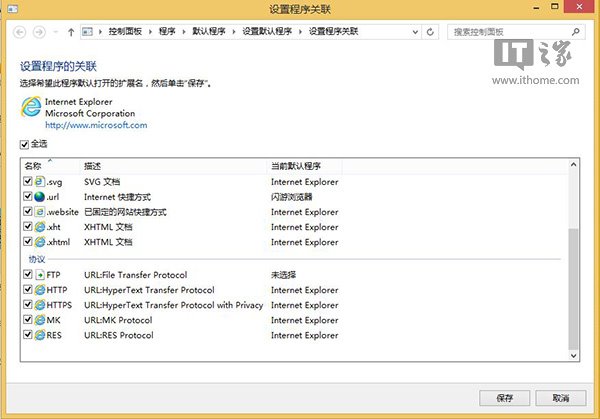Uncheck the HTTP protocol checkbox
Image resolution: width=600 pixels, height=419 pixels.
click(27, 290)
